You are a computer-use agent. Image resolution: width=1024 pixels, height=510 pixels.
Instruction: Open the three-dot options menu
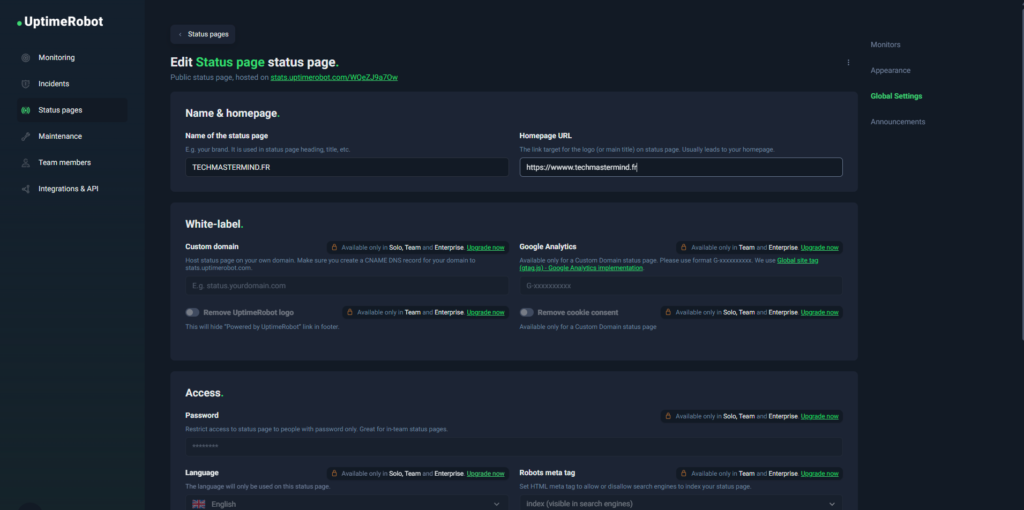[x=848, y=62]
